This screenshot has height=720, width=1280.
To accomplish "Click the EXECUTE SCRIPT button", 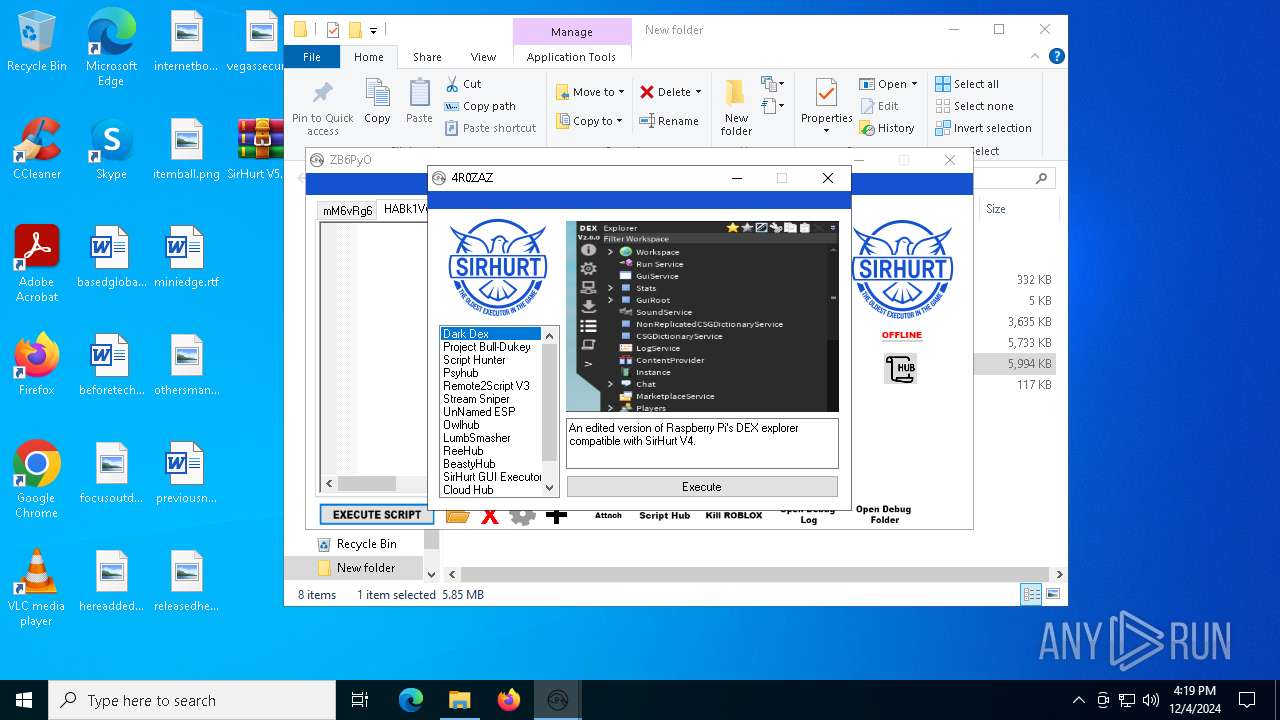I will tap(377, 514).
